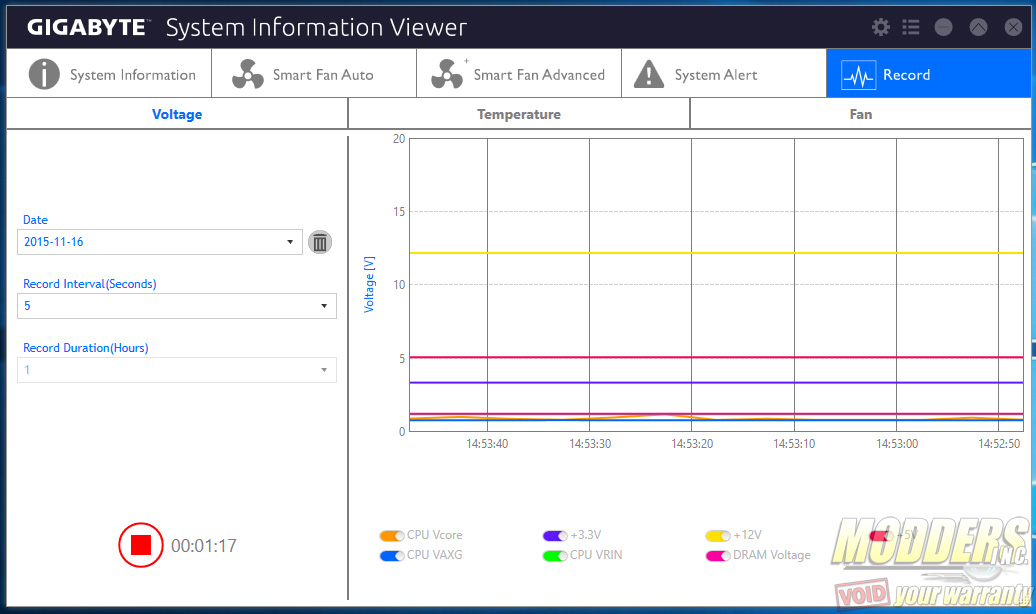
Task: Click the purple +3.3V line on graph
Action: [x=716, y=383]
